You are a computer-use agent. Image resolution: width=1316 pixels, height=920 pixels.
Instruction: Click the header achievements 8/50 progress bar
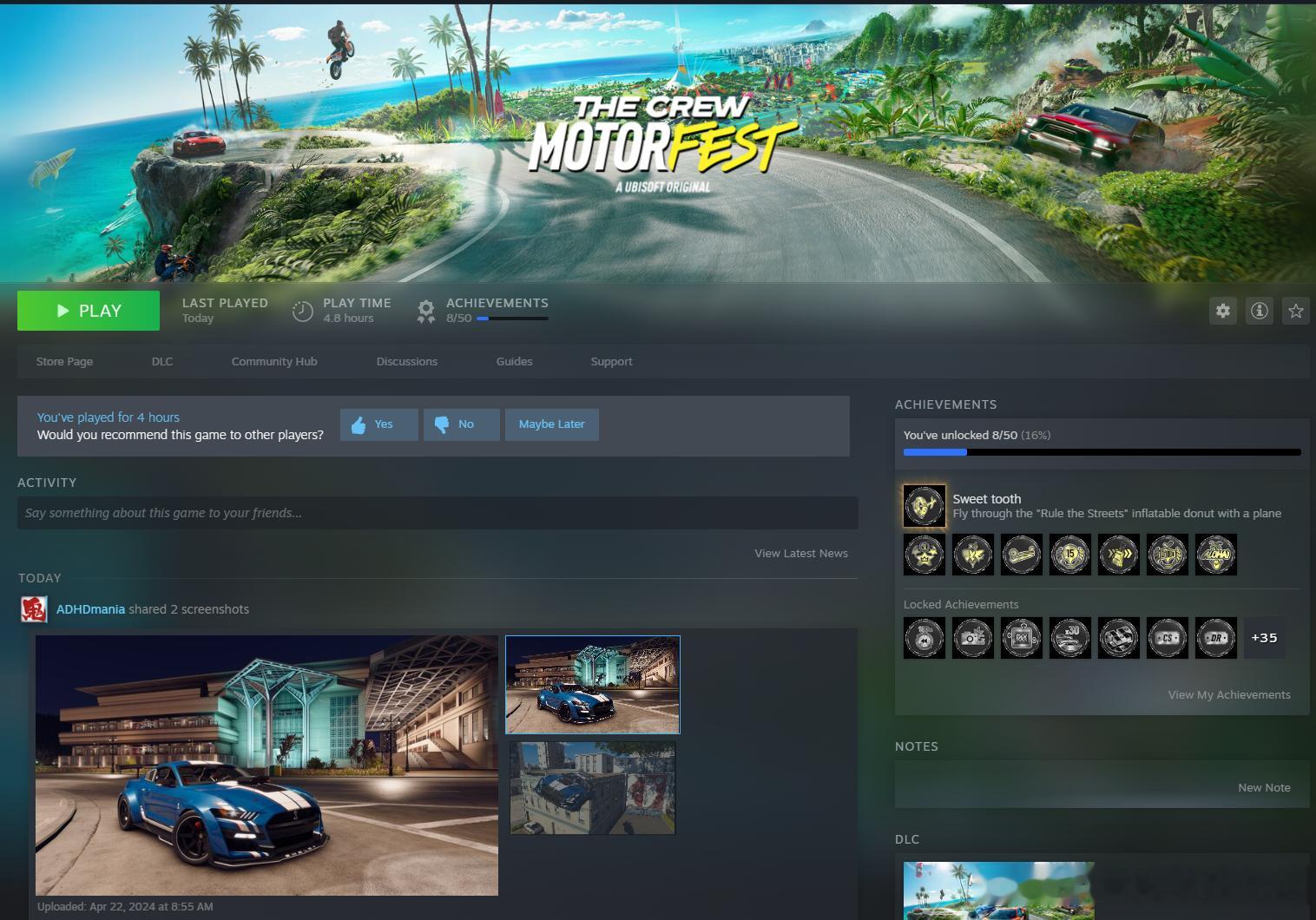[x=512, y=319]
